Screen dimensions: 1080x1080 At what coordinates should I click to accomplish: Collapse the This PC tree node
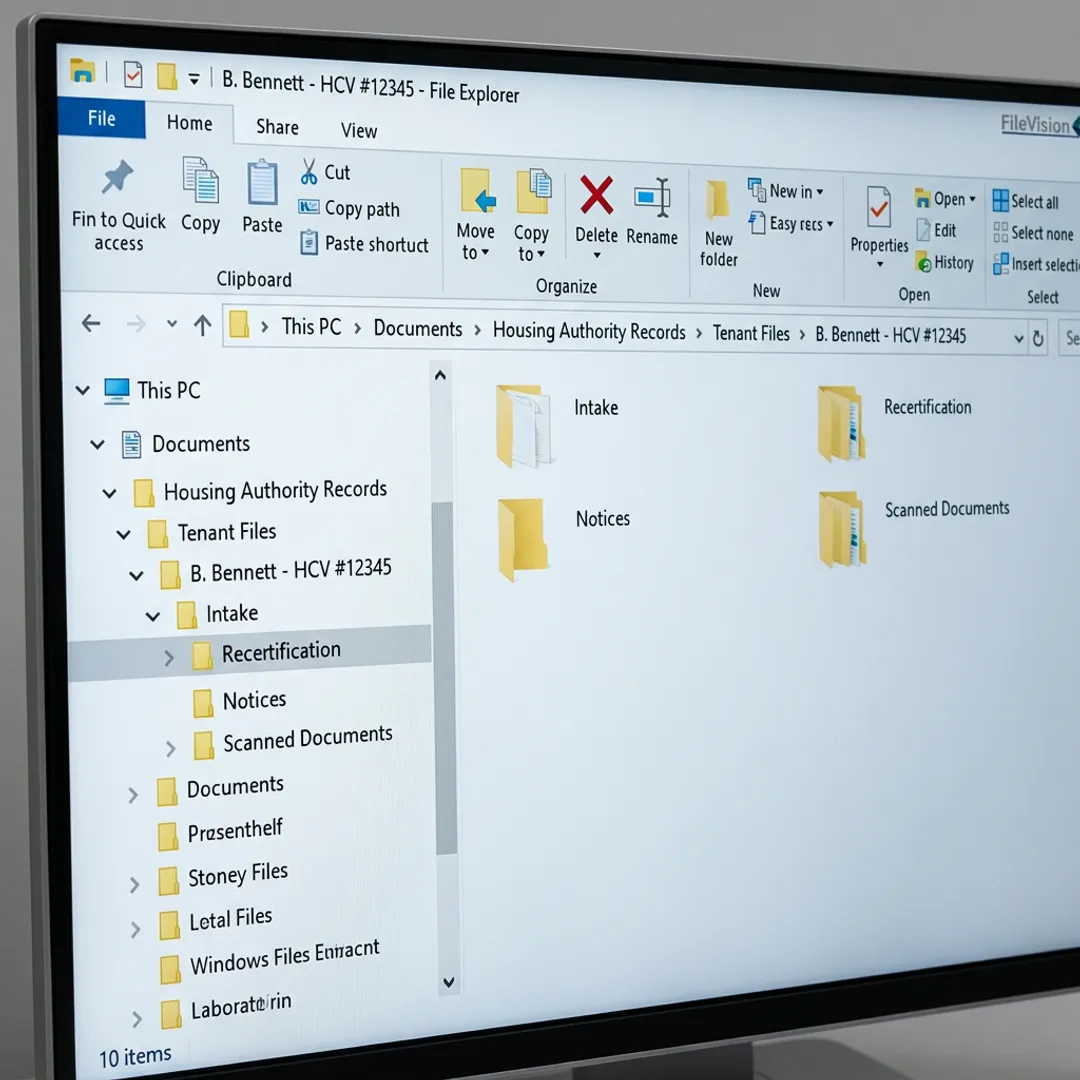pyautogui.click(x=83, y=391)
